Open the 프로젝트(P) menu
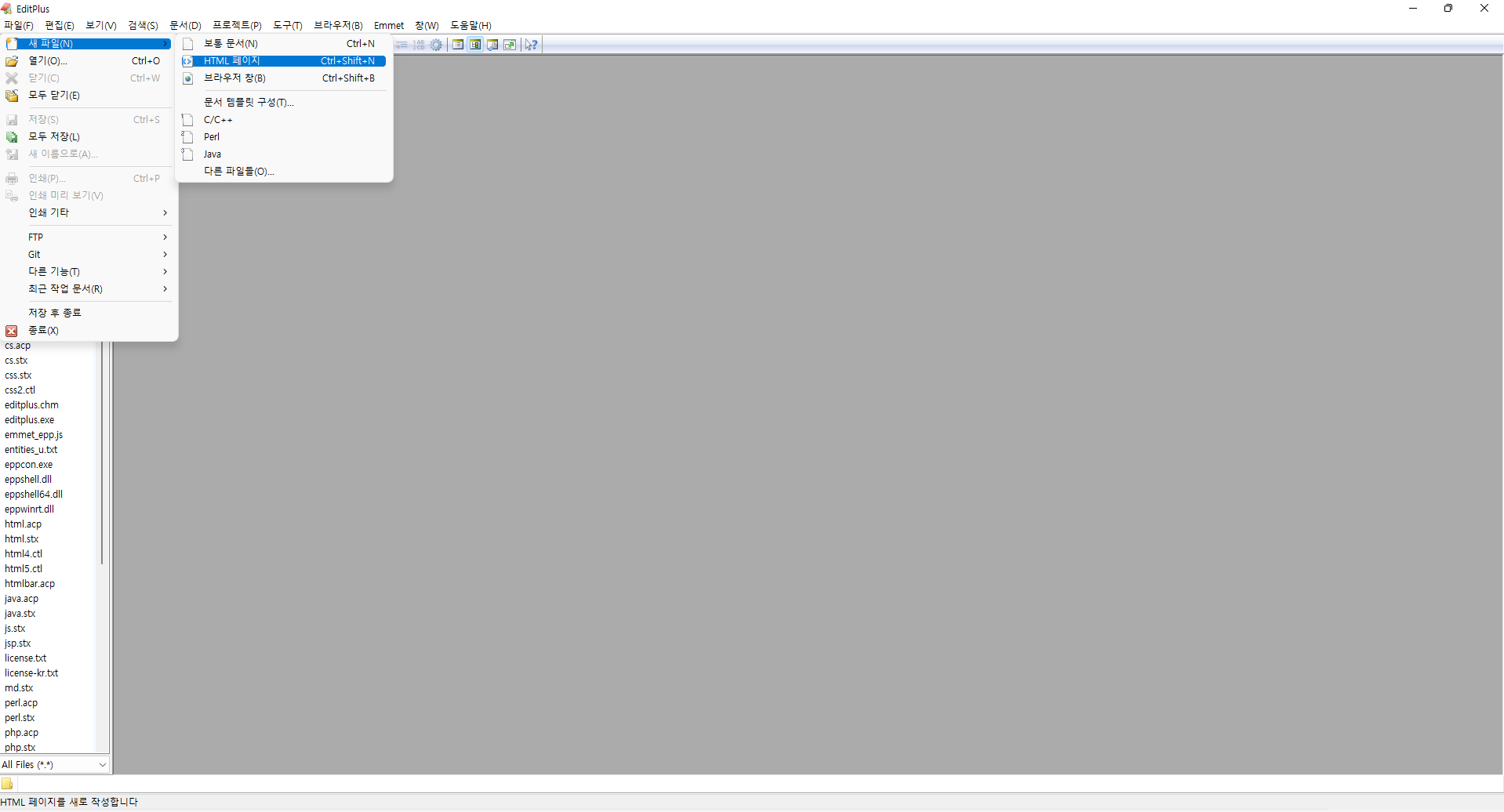 pyautogui.click(x=237, y=26)
